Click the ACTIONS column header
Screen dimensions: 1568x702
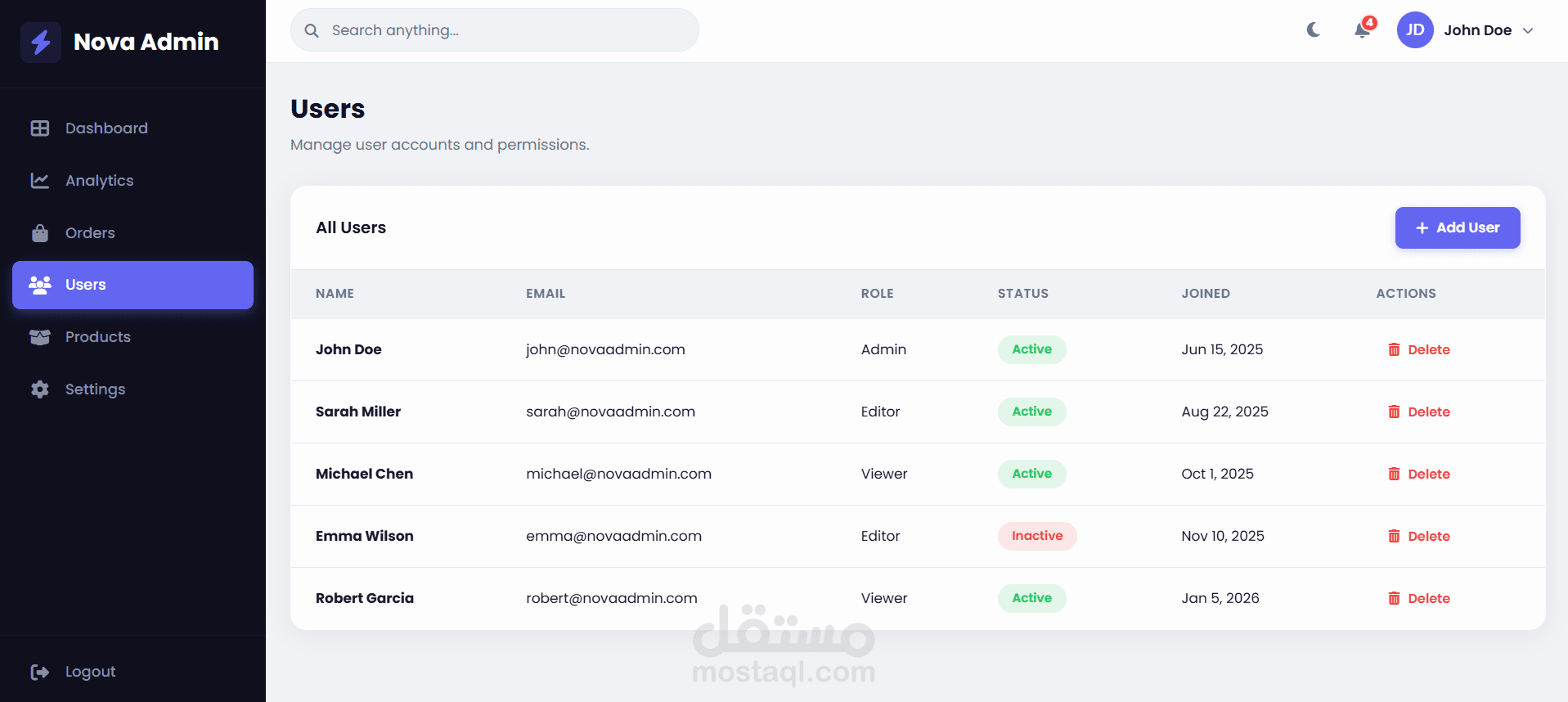1406,294
